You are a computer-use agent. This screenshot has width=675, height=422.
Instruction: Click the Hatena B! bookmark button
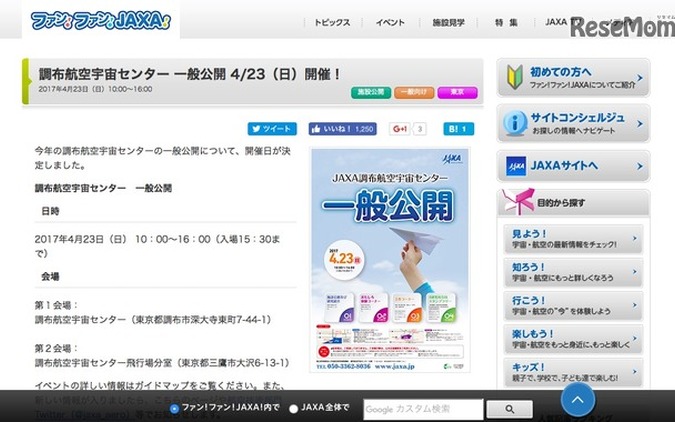point(458,129)
